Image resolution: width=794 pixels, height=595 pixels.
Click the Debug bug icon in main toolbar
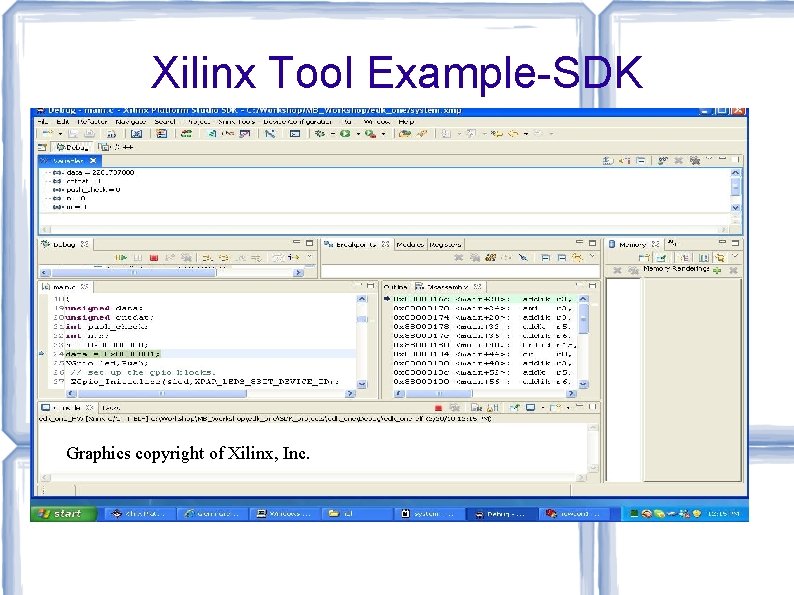pyautogui.click(x=320, y=134)
